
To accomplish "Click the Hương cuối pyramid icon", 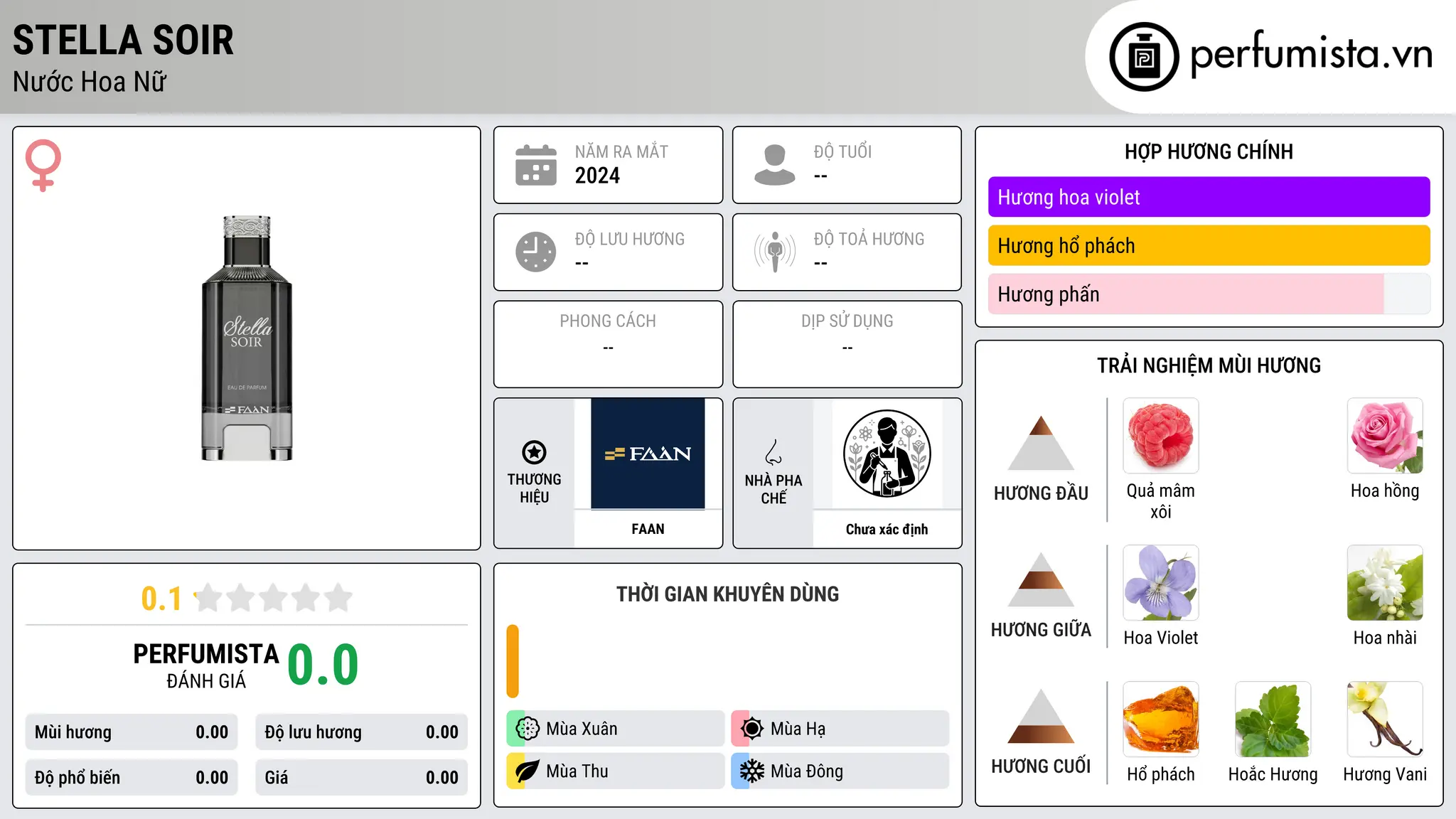I will 1041,716.
